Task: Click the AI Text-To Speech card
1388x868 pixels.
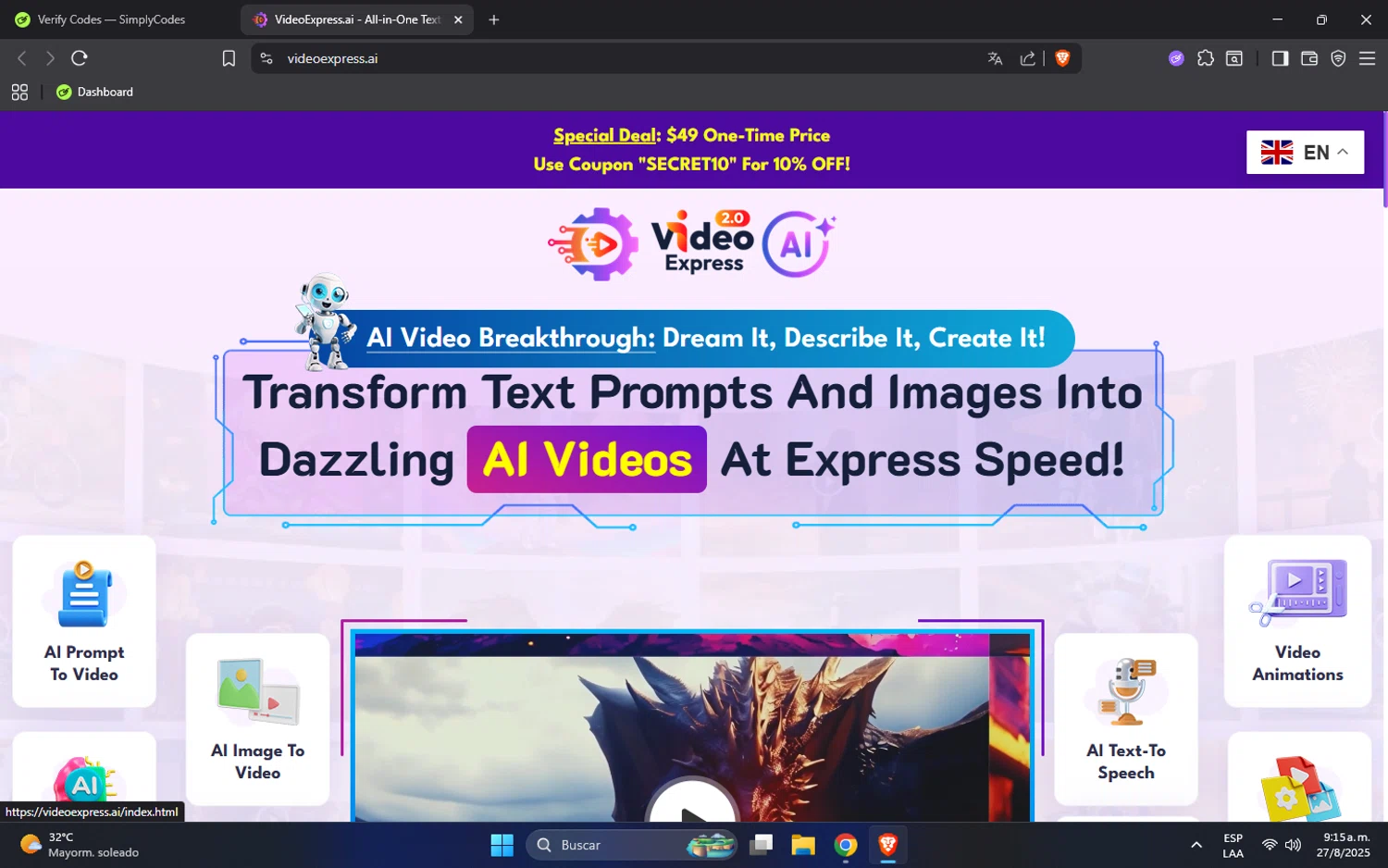Action: (1126, 719)
